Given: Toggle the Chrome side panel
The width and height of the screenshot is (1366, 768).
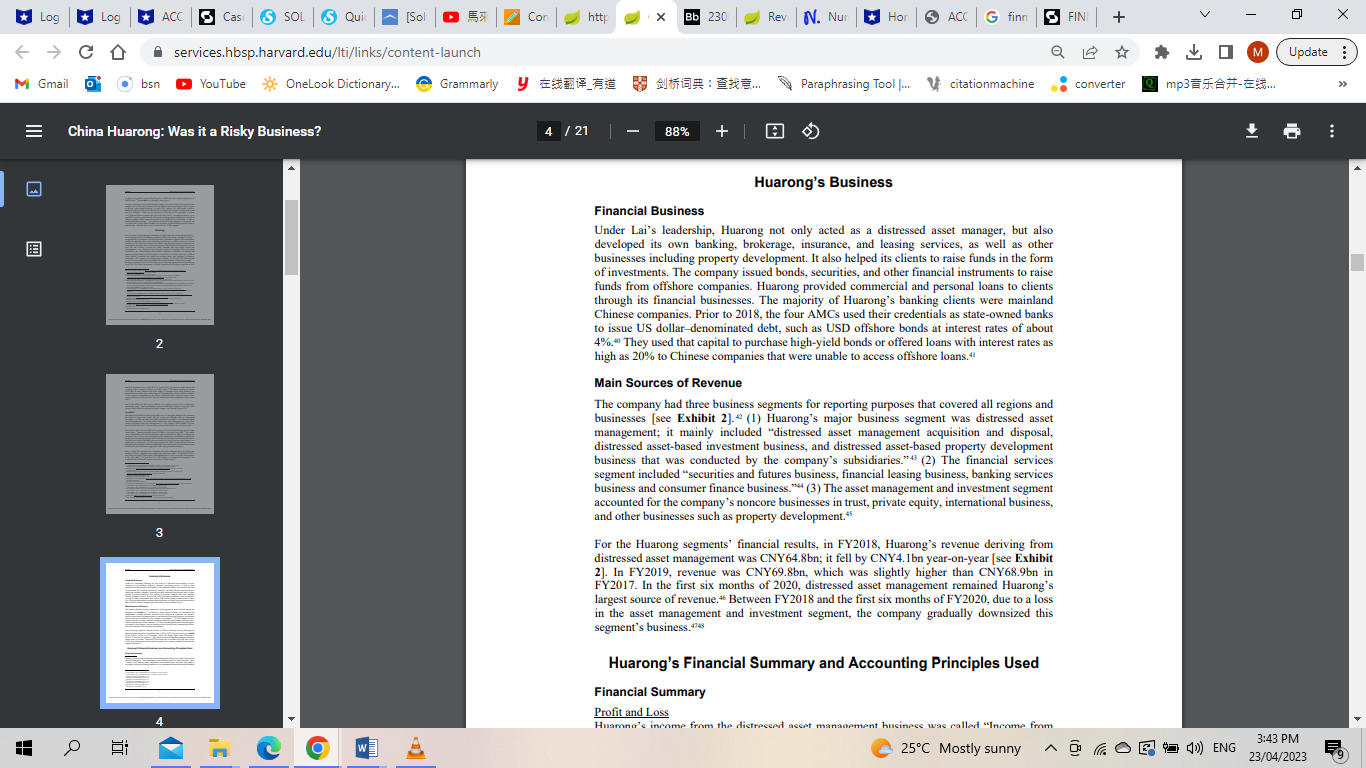Looking at the screenshot, I should [x=1226, y=52].
